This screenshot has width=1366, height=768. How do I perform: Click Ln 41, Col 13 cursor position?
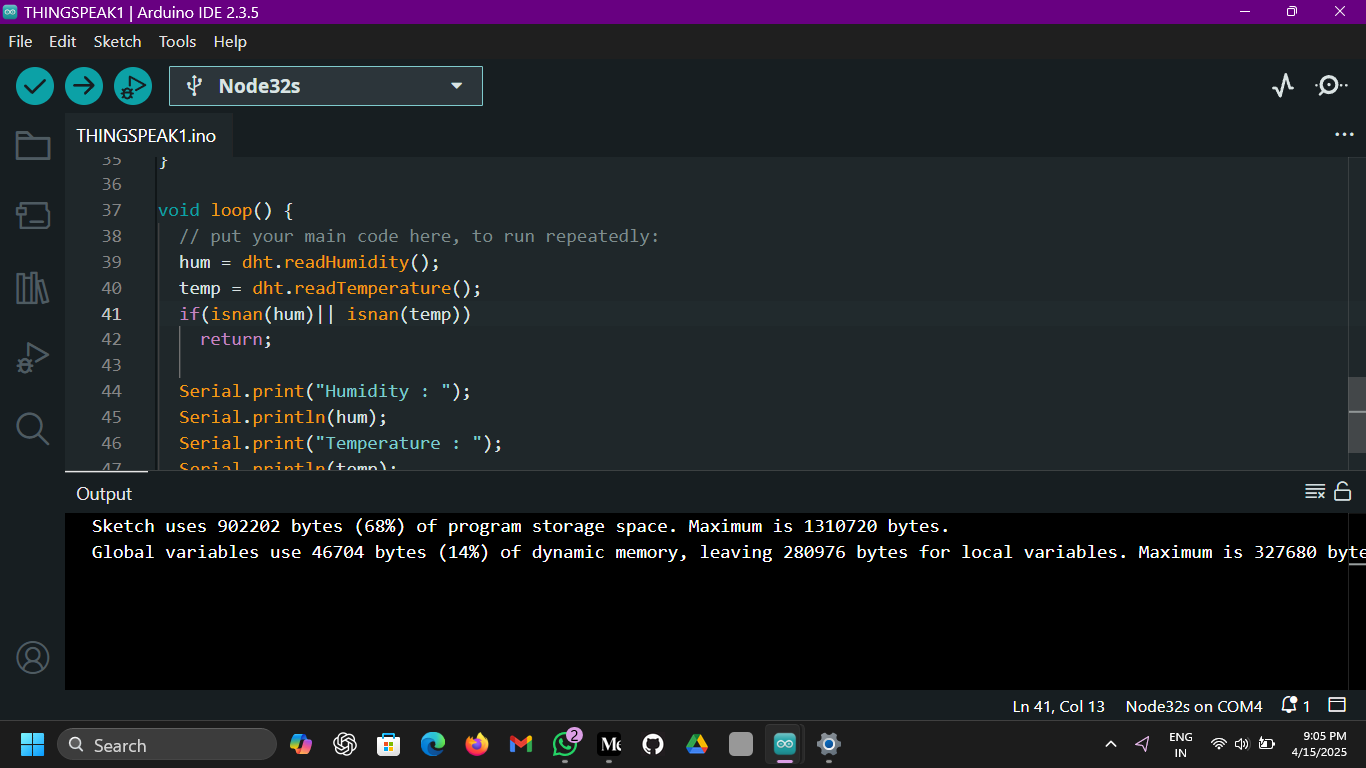1058,706
